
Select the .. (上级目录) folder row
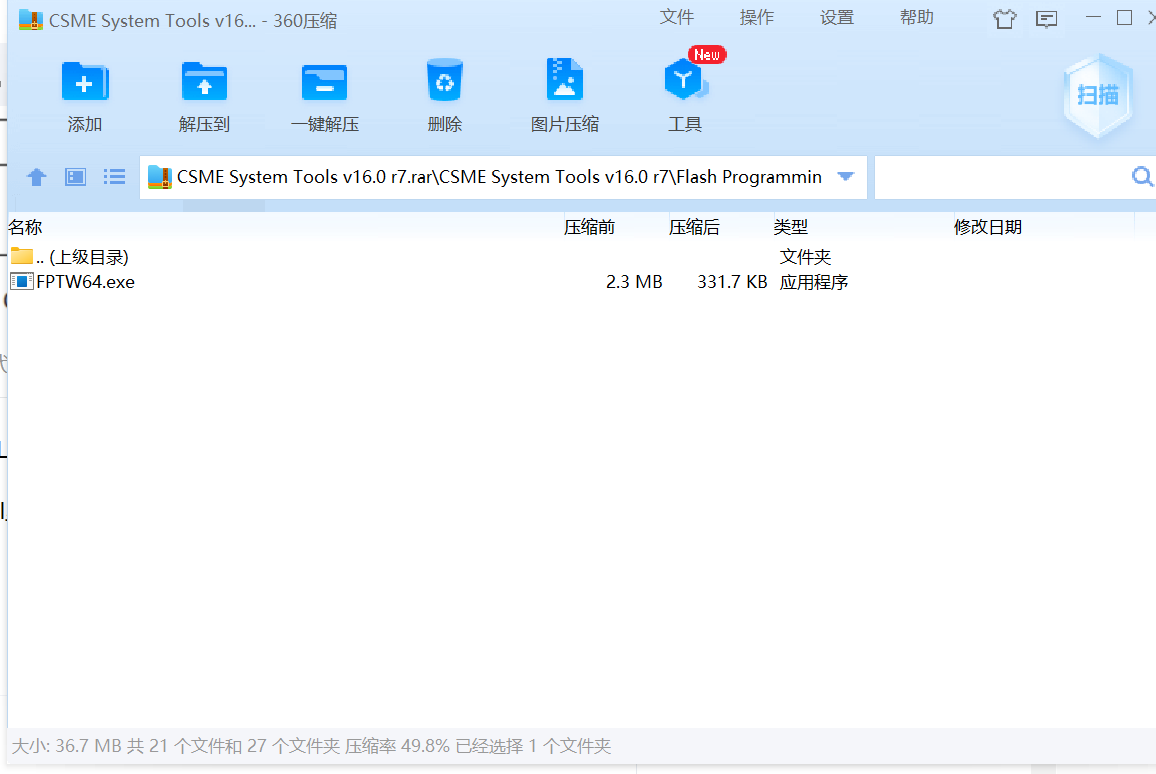click(x=70, y=257)
